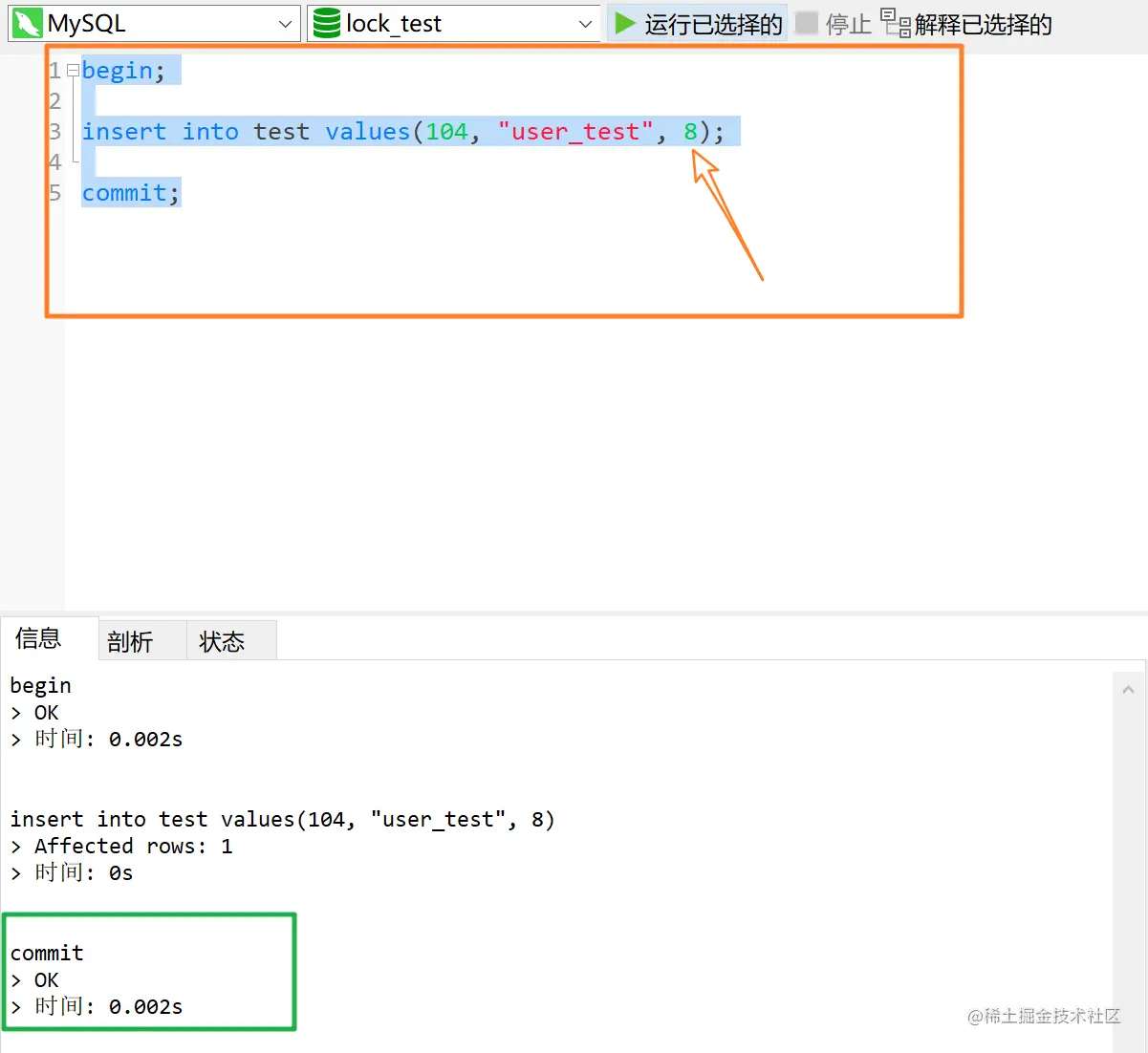
Task: Click line number 5 in the gutter
Action: (x=55, y=193)
